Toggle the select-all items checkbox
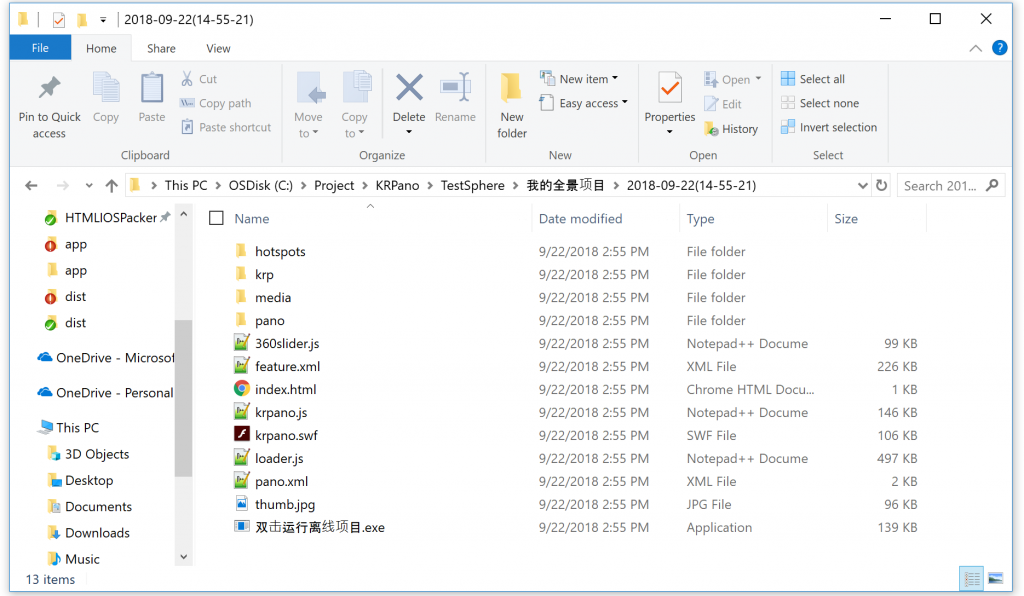The height and width of the screenshot is (596, 1024). [216, 218]
